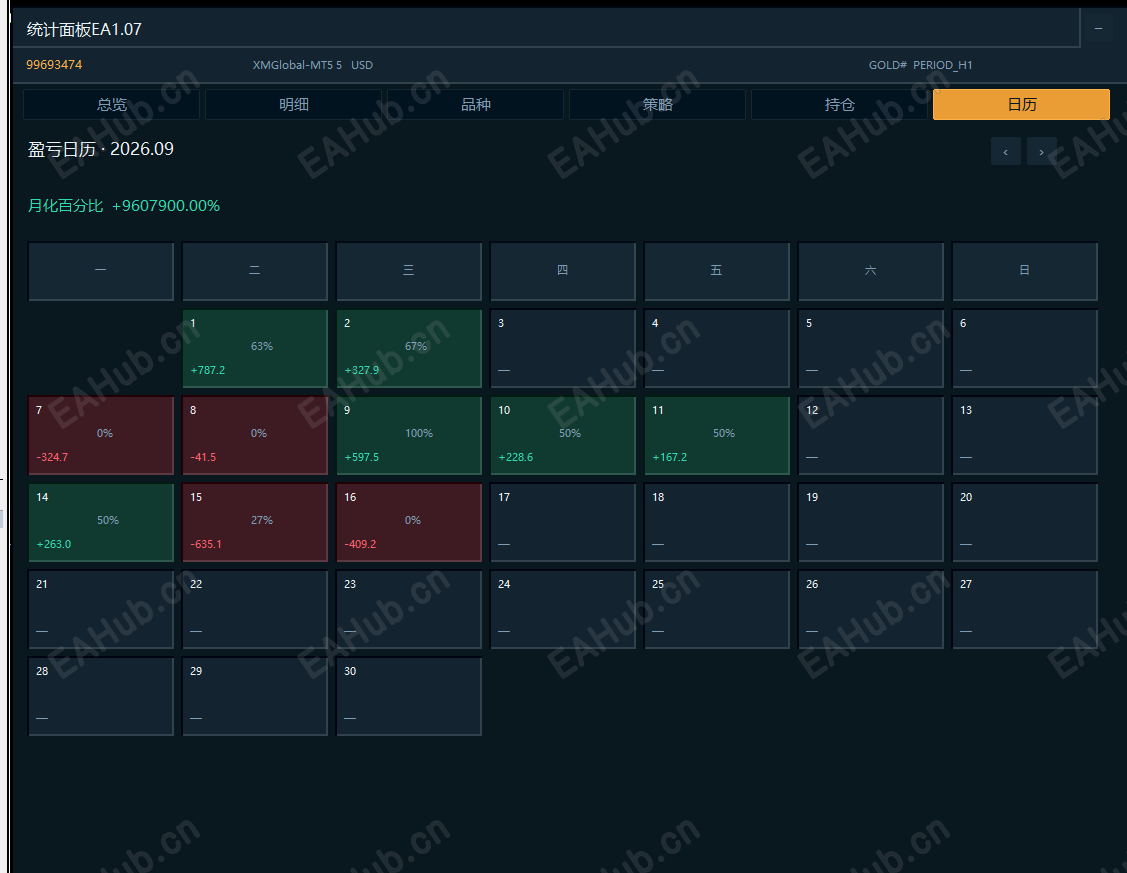The image size is (1127, 873).
Task: Open the 总览 overview tab
Action: [111, 104]
